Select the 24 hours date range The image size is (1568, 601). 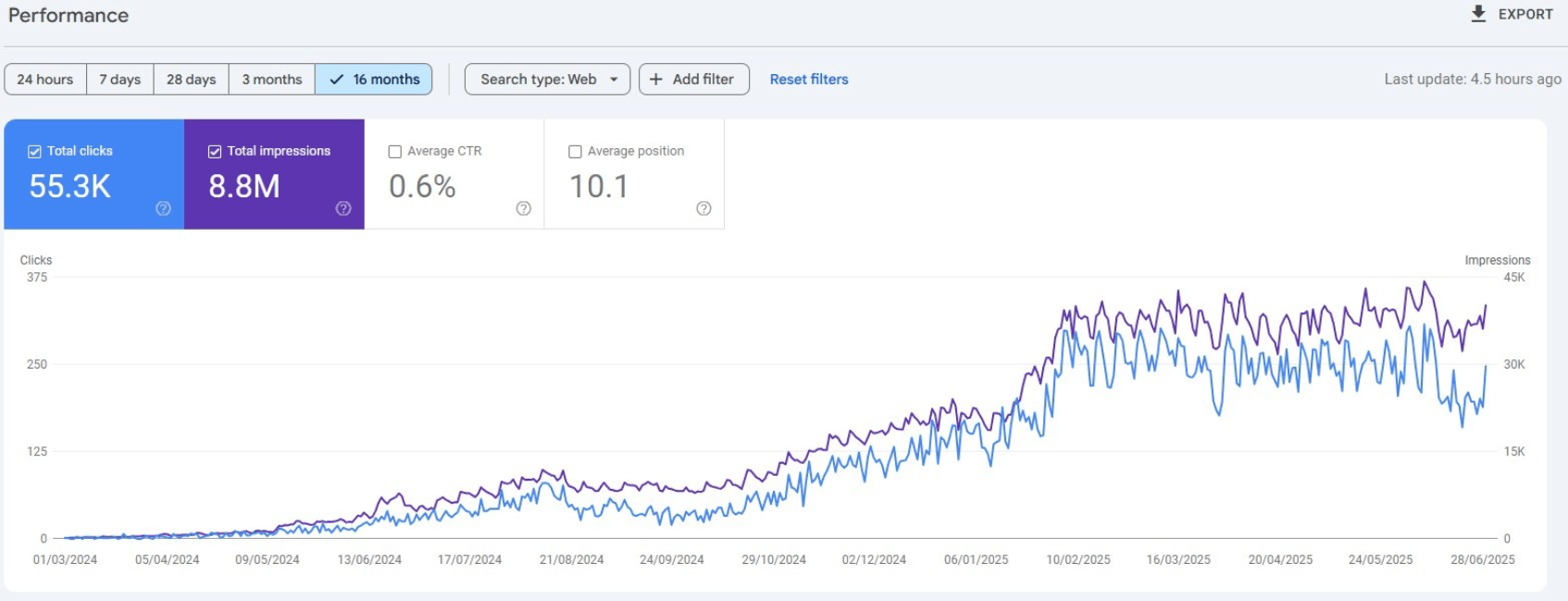coord(45,80)
